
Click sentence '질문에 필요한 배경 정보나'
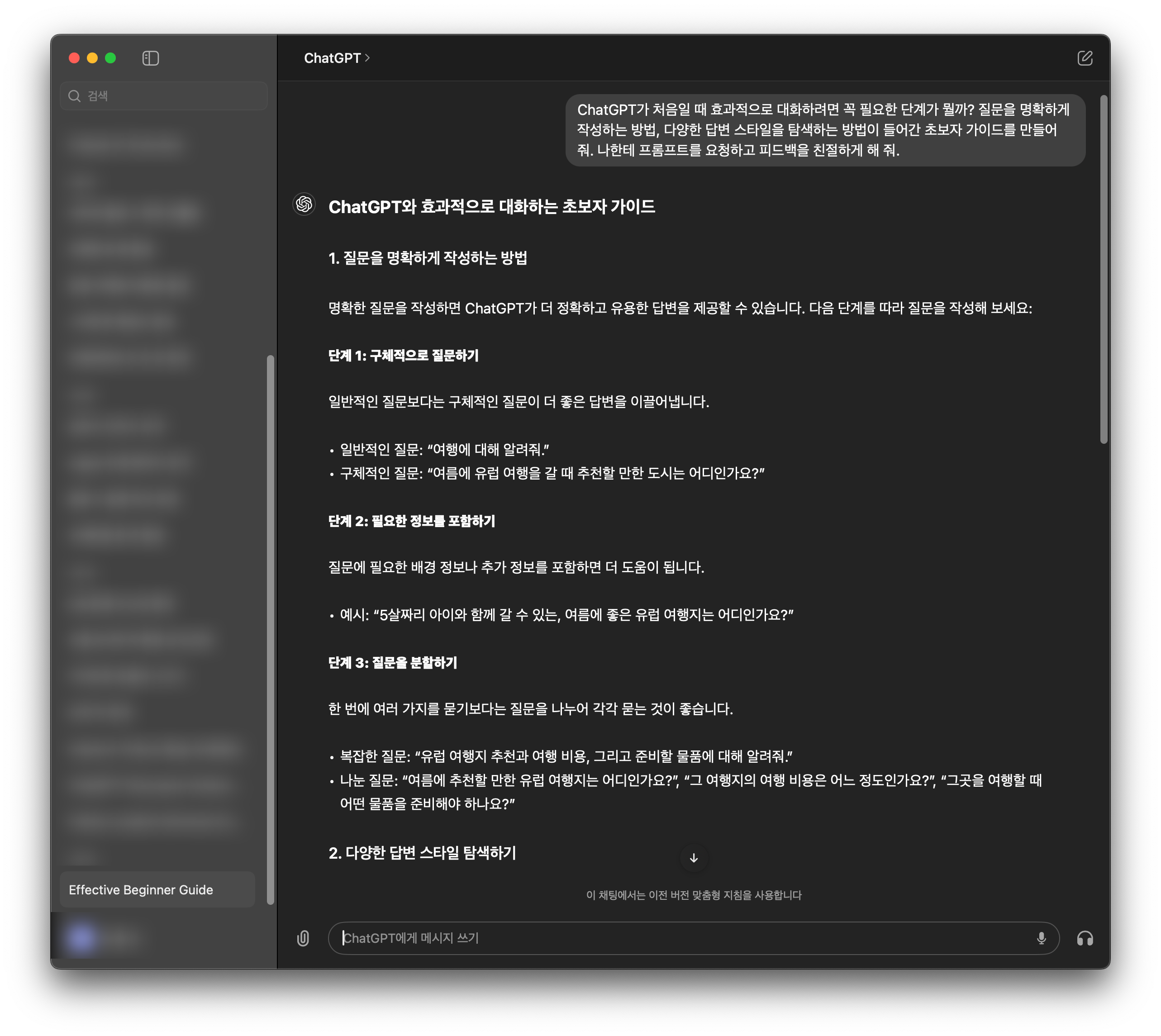coord(516,567)
